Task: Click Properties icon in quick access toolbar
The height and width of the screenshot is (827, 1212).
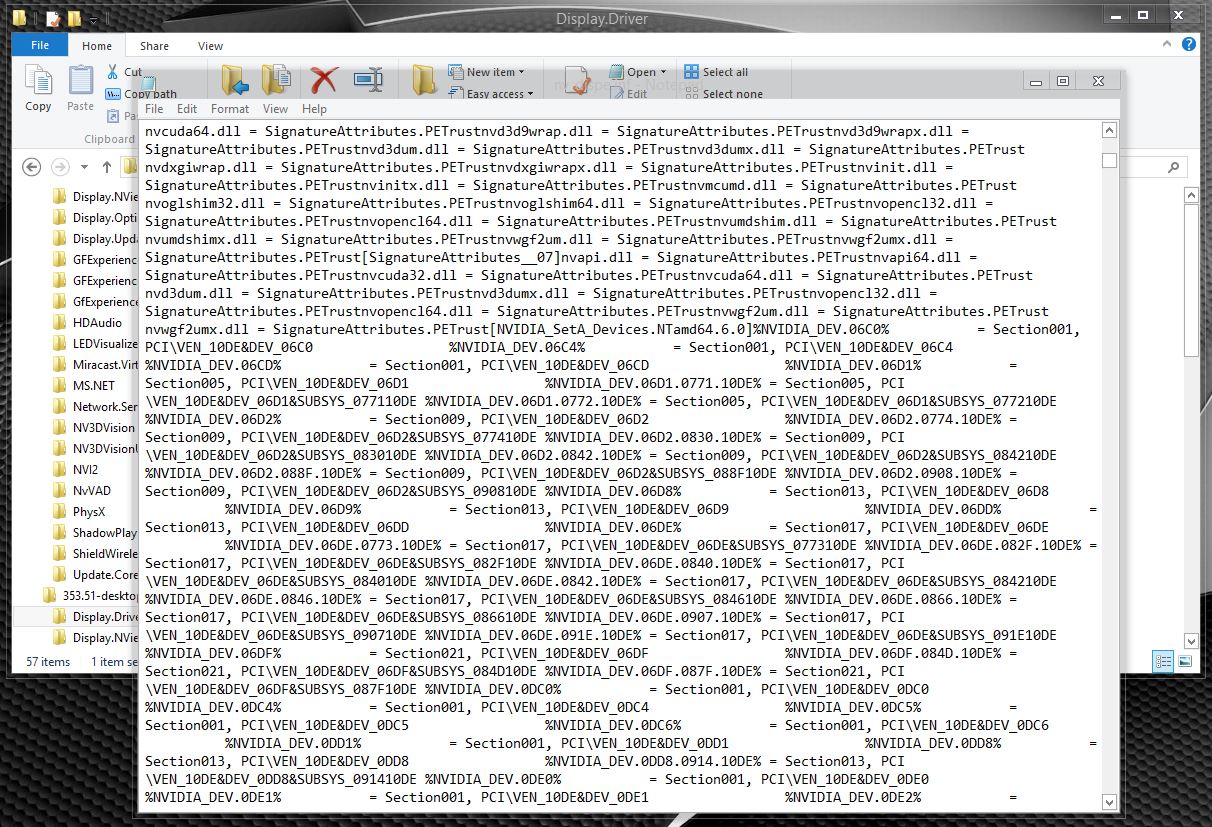Action: tap(53, 18)
